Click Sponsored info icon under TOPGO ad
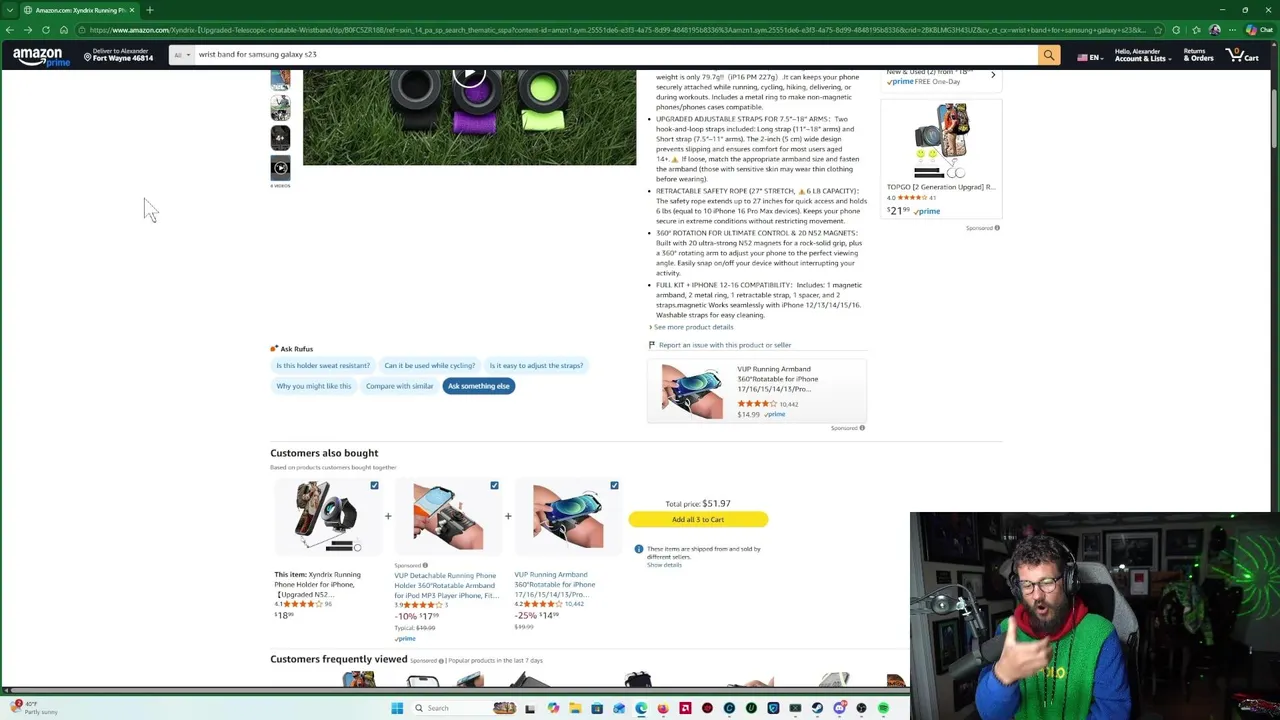1280x720 pixels. [x=997, y=228]
